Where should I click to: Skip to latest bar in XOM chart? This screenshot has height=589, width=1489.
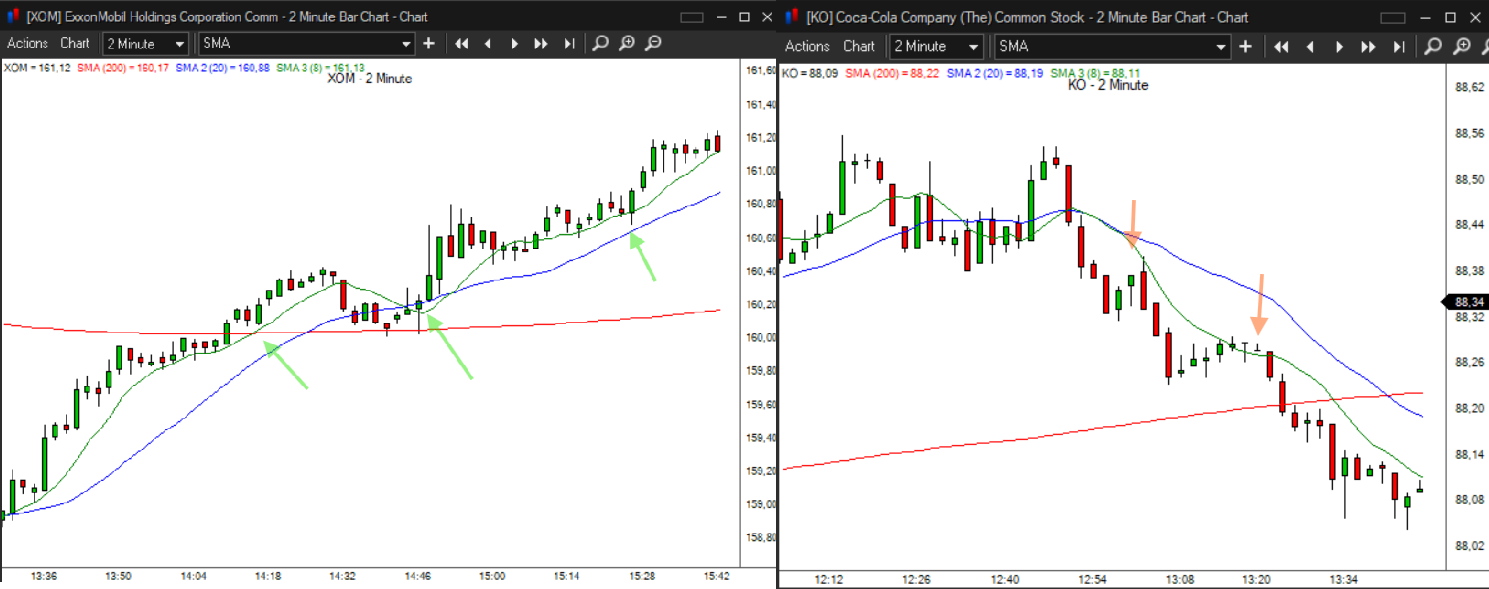click(569, 43)
